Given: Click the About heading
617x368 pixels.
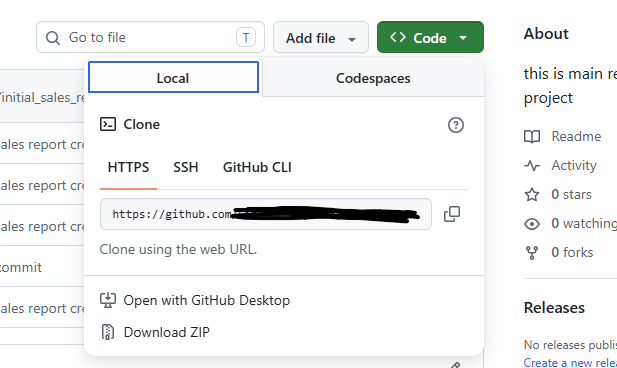Looking at the screenshot, I should coord(546,34).
